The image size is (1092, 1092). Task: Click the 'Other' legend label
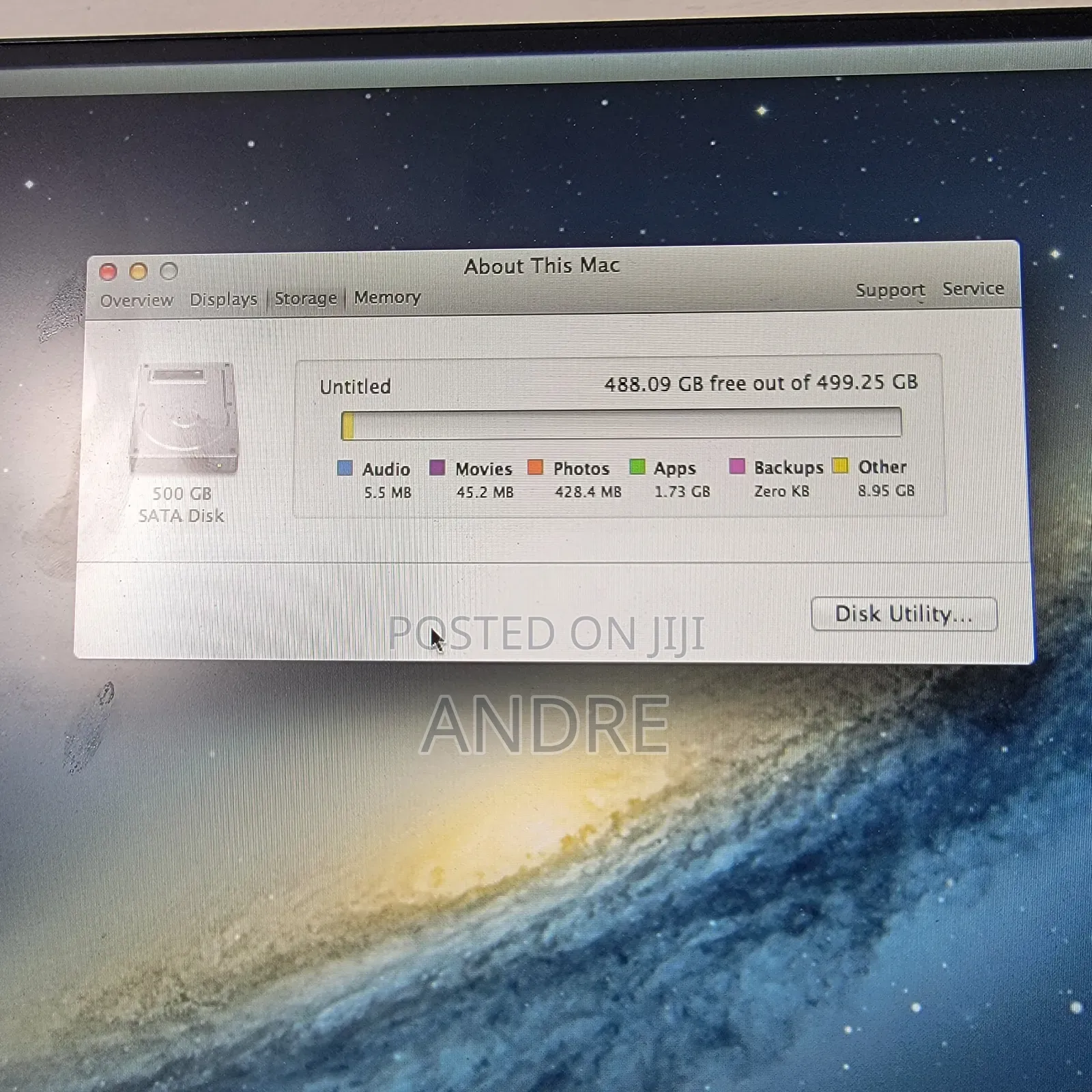tap(882, 467)
